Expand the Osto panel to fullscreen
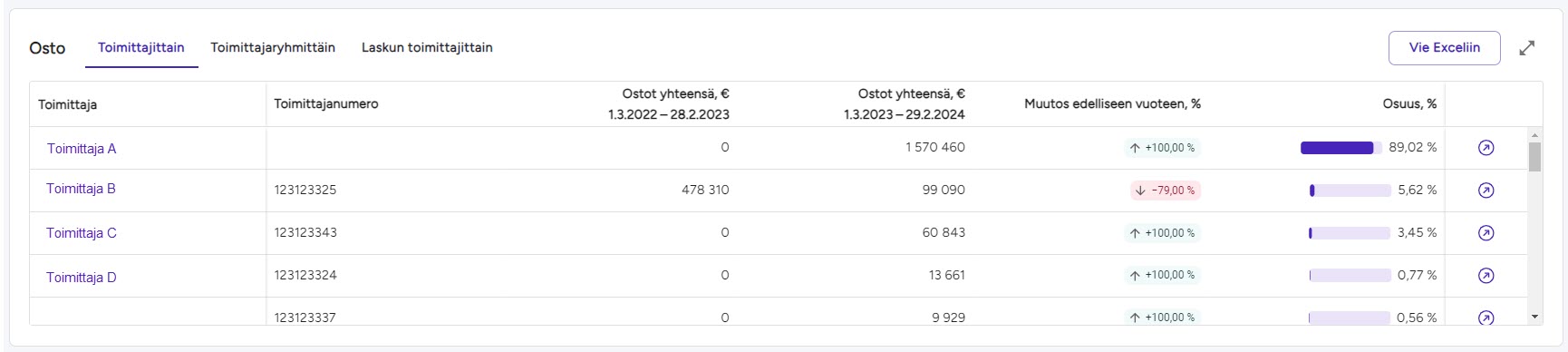The width and height of the screenshot is (1568, 352). point(1527,48)
